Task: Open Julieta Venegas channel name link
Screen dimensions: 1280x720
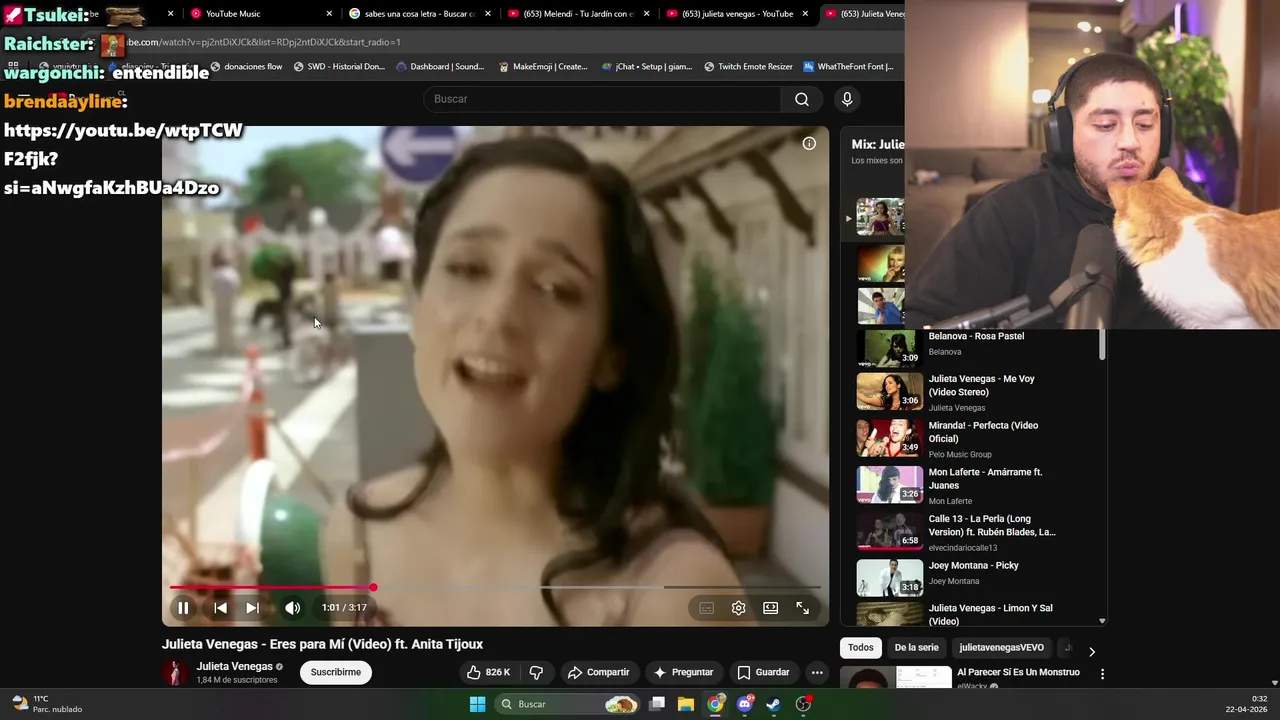Action: [234, 667]
